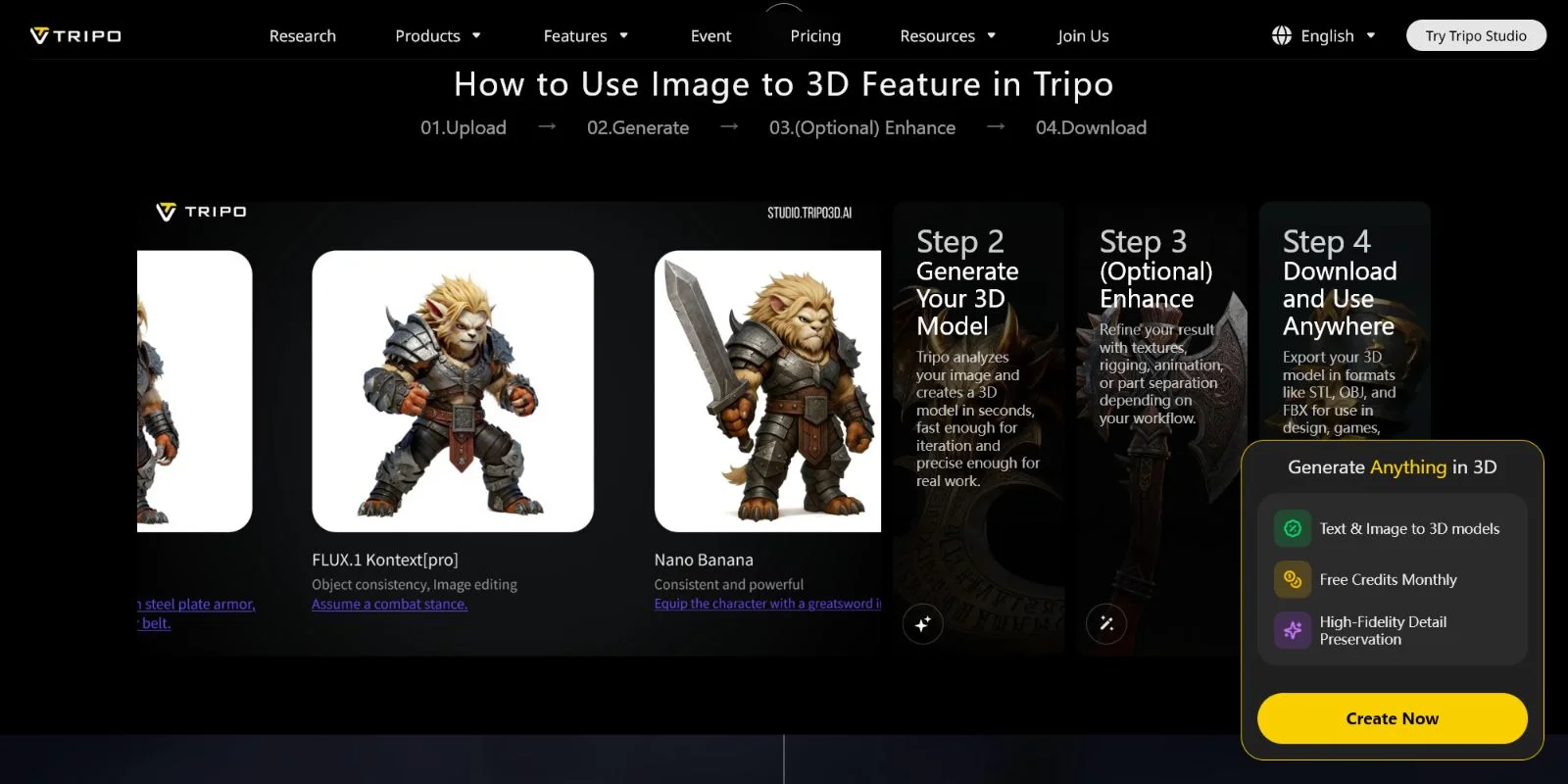The height and width of the screenshot is (784, 1568).
Task: Expand the Products dropdown arrow
Action: (476, 36)
